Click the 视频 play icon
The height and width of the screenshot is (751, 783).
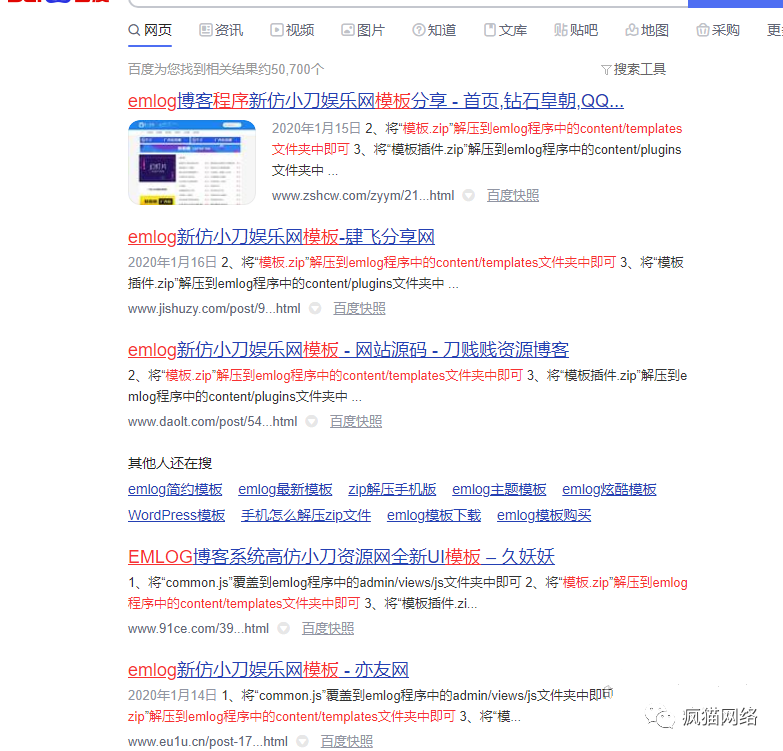tap(276, 30)
